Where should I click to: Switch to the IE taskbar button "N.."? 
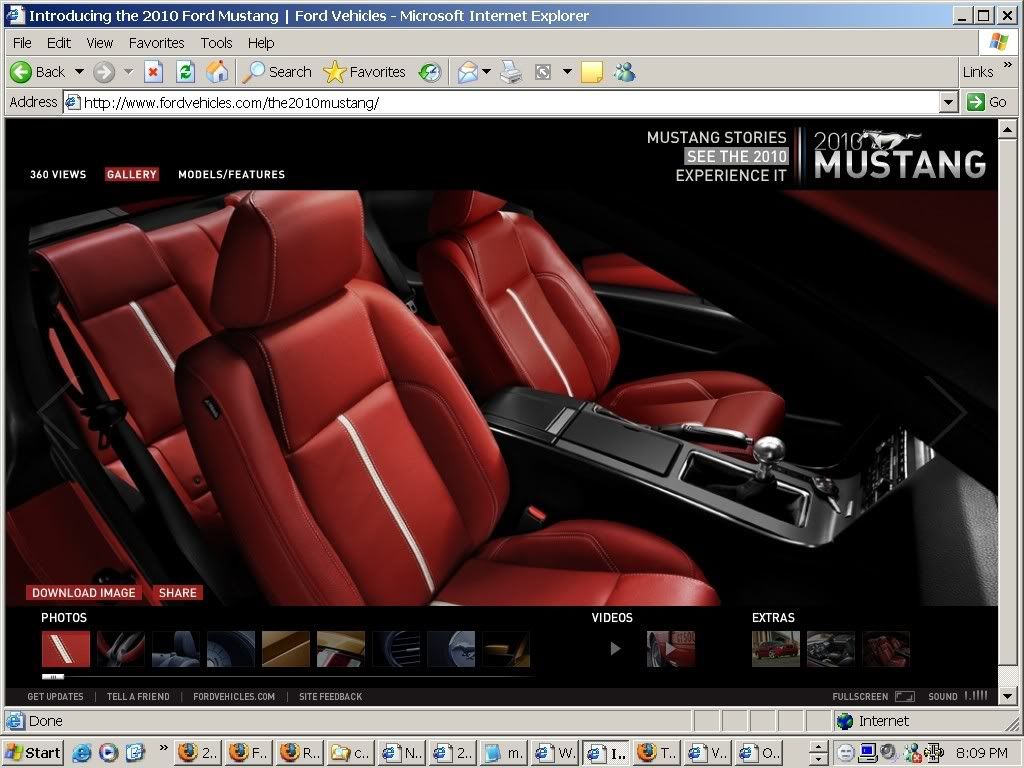(x=401, y=752)
